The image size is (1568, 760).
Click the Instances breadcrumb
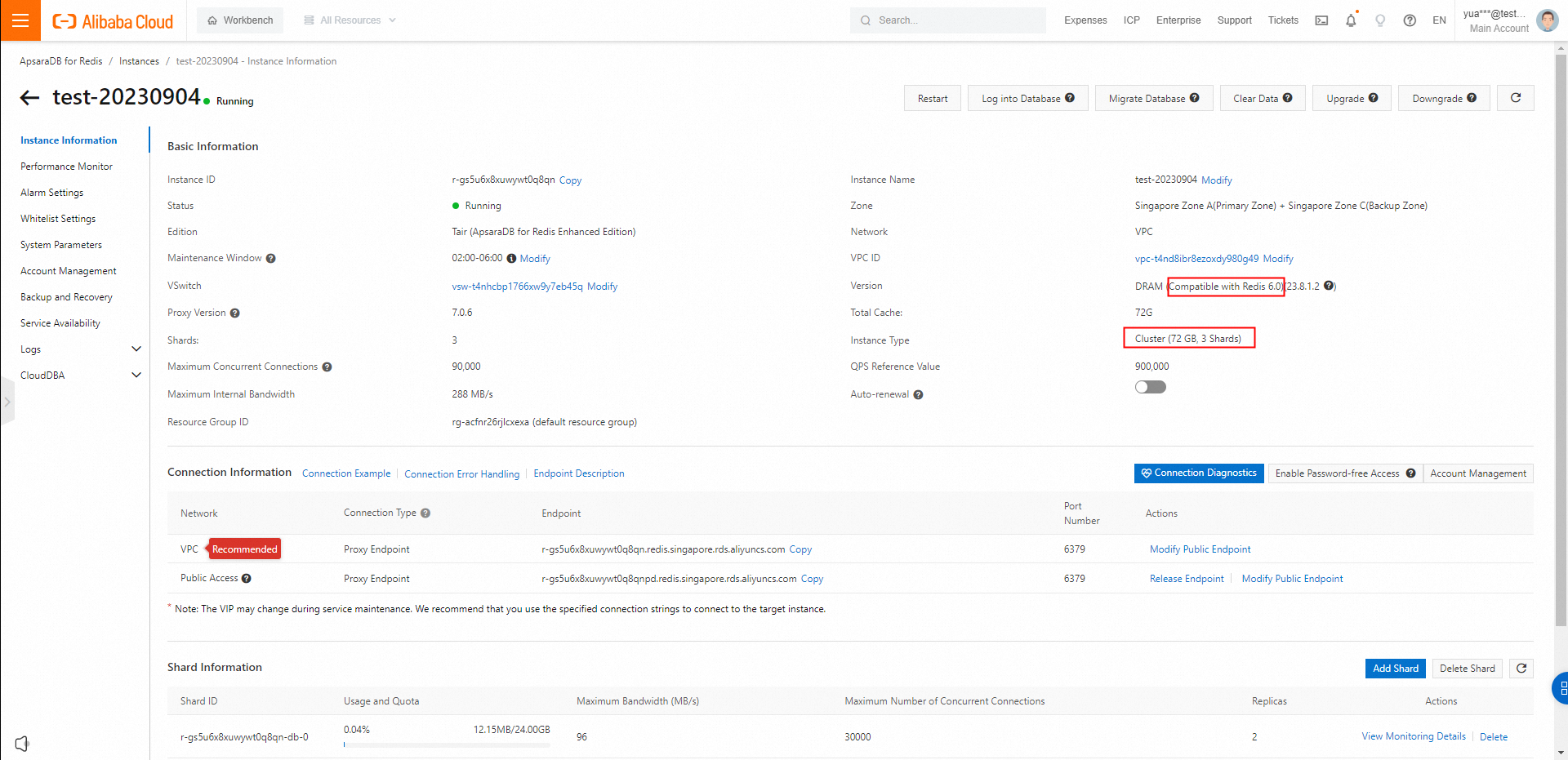point(139,61)
